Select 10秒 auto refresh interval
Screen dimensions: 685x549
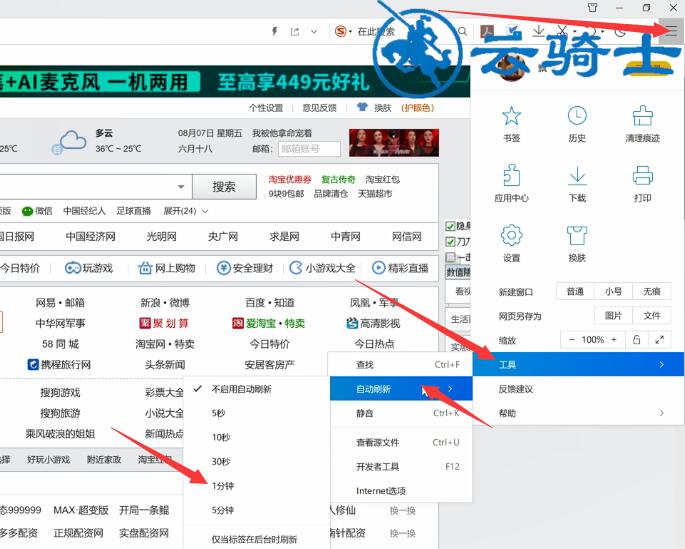257,437
